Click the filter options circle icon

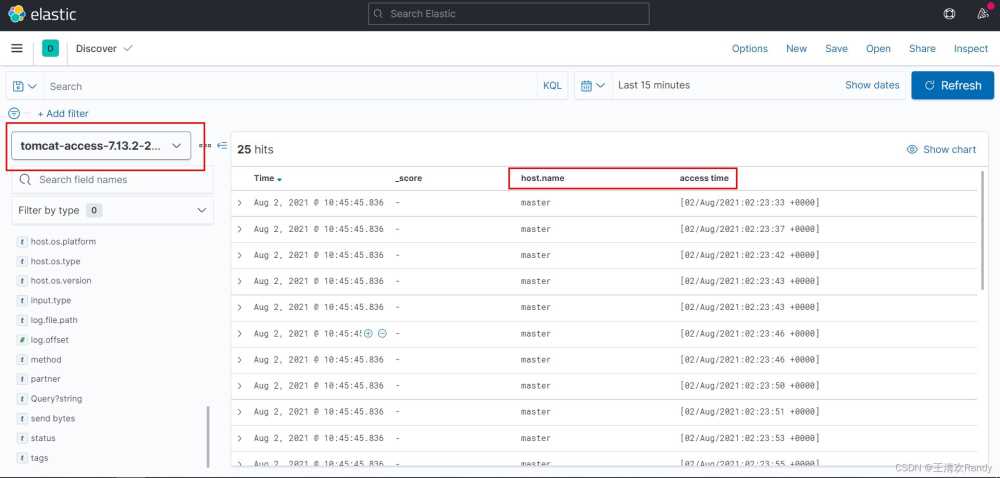[14, 114]
